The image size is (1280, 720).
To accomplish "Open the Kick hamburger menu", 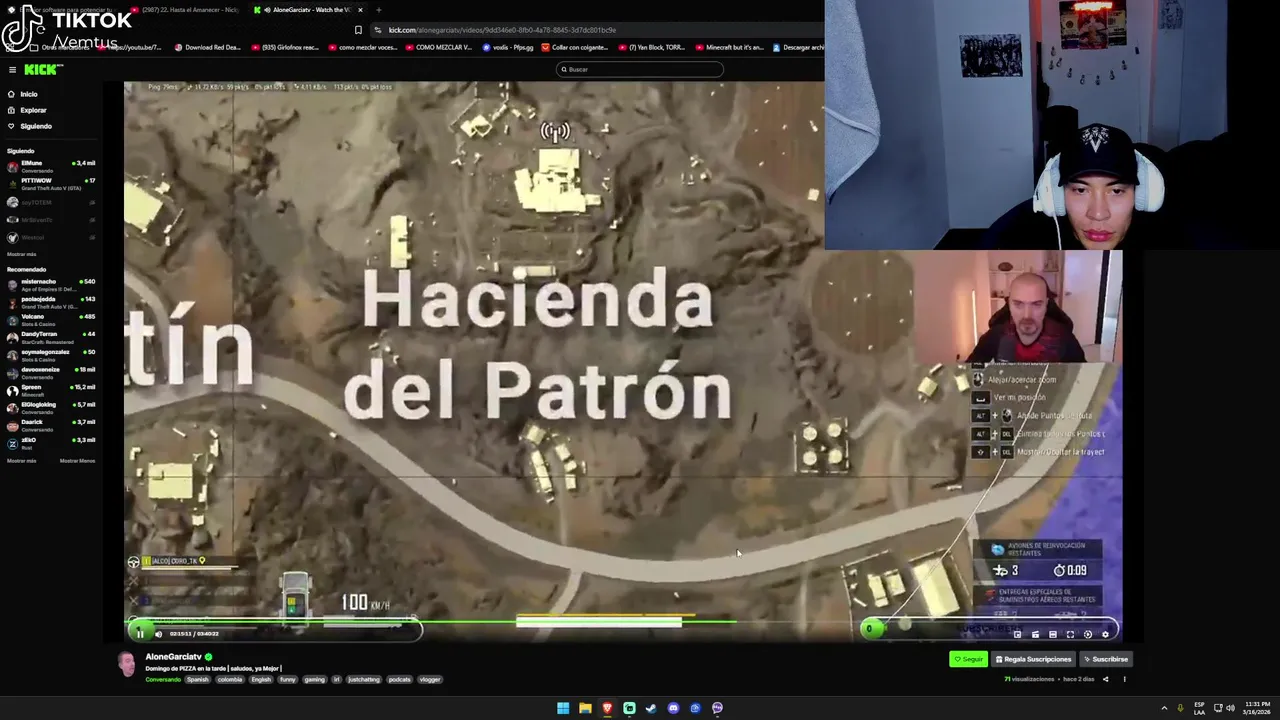I will (x=12, y=69).
